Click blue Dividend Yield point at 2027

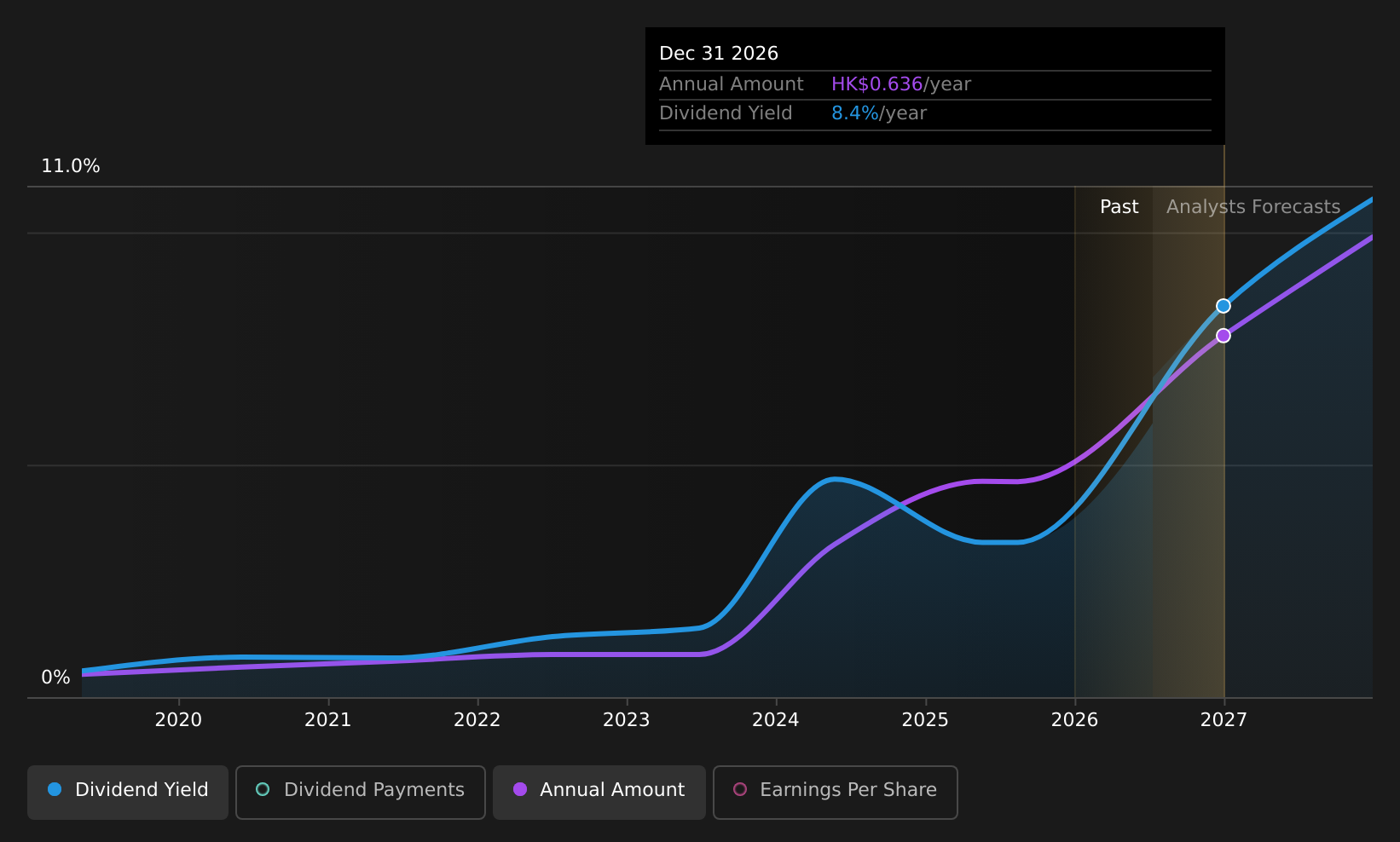pos(1224,306)
